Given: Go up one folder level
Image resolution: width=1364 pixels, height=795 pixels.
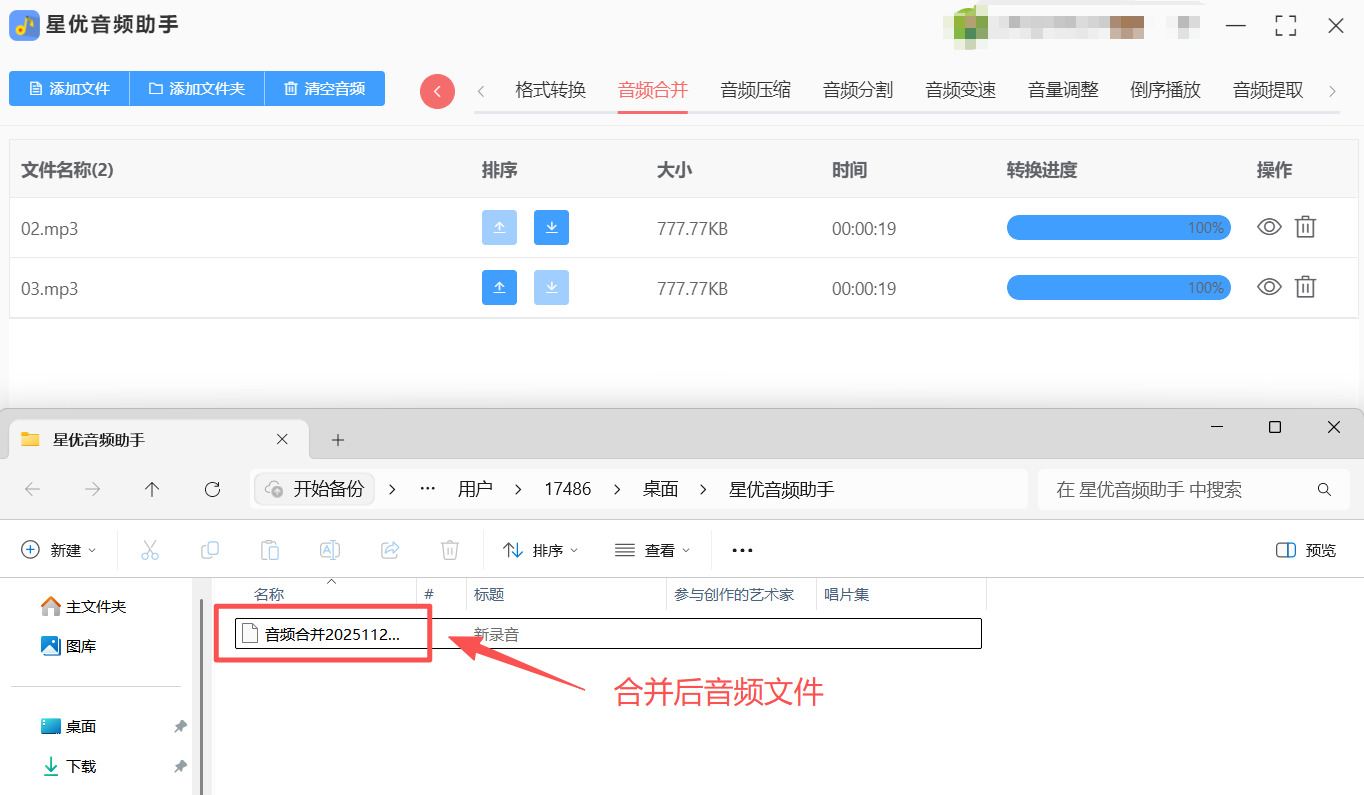Looking at the screenshot, I should [152, 489].
